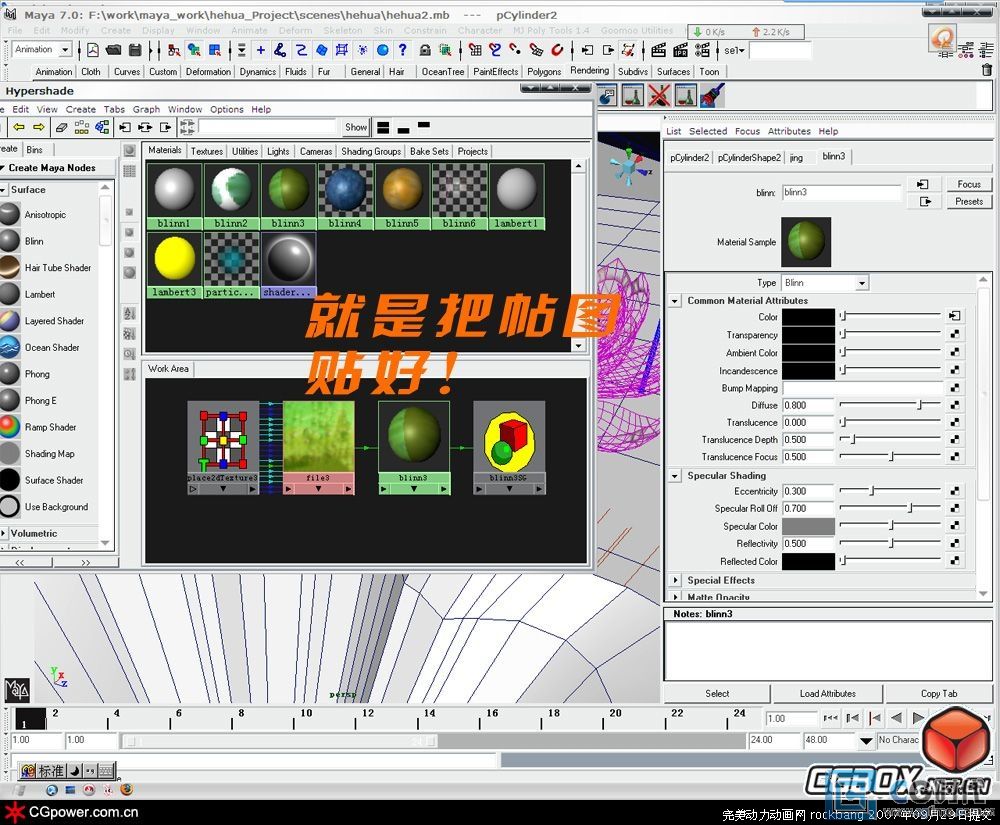Create a Phong E surface node
The height and width of the screenshot is (825, 1000).
(x=40, y=401)
